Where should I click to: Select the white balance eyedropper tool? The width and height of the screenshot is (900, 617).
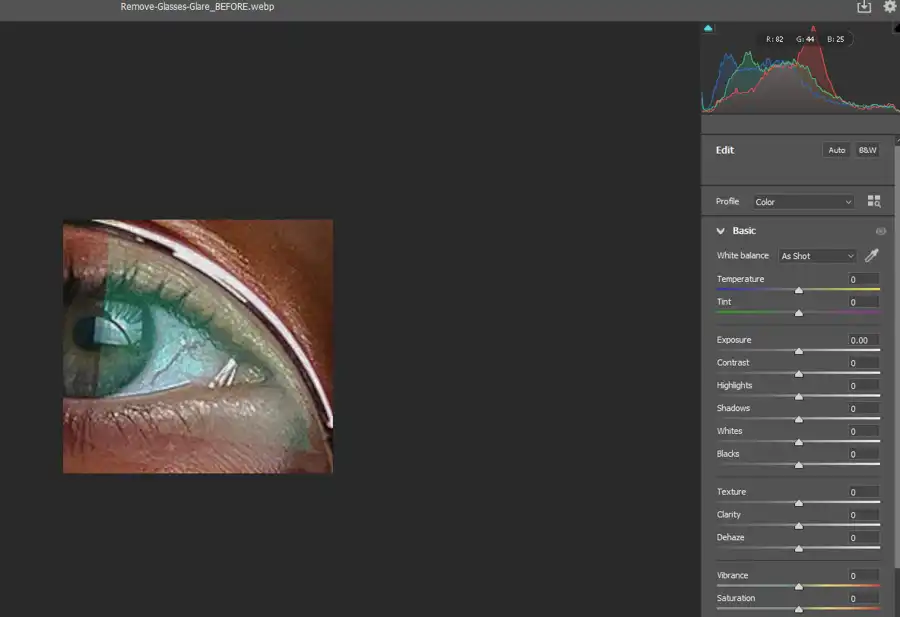tap(872, 255)
